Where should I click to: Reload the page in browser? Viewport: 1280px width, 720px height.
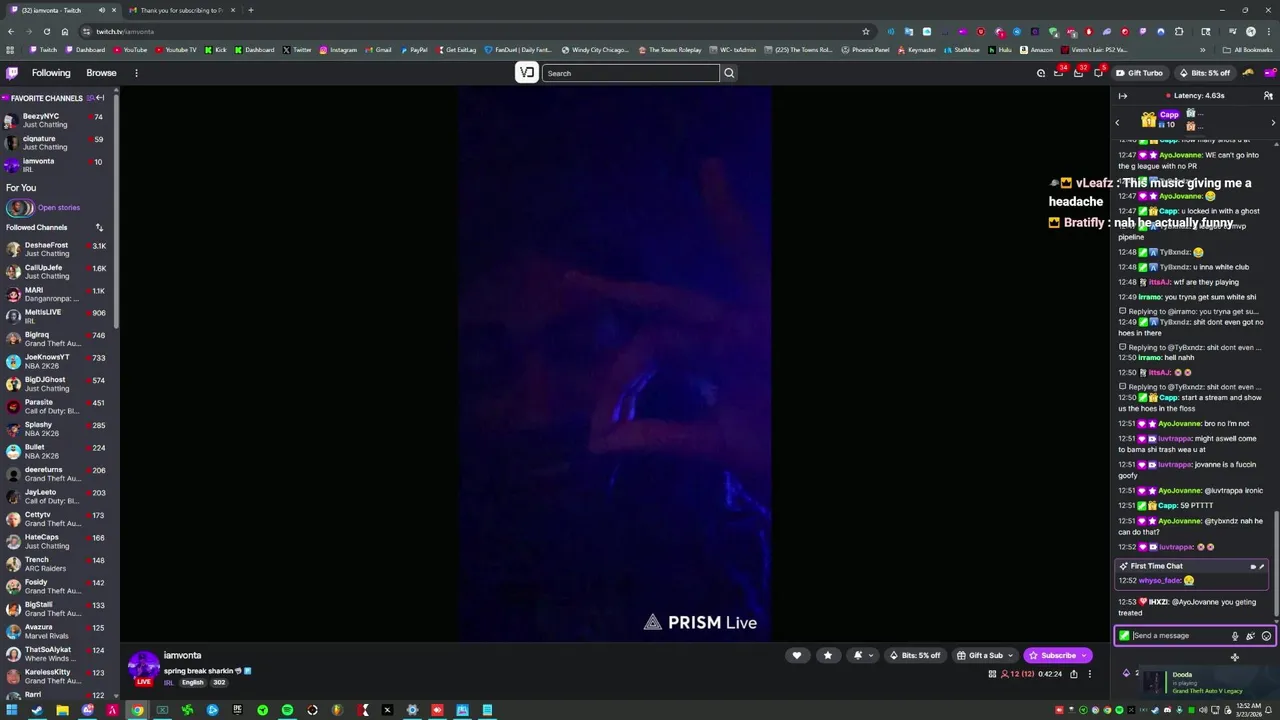(x=46, y=32)
